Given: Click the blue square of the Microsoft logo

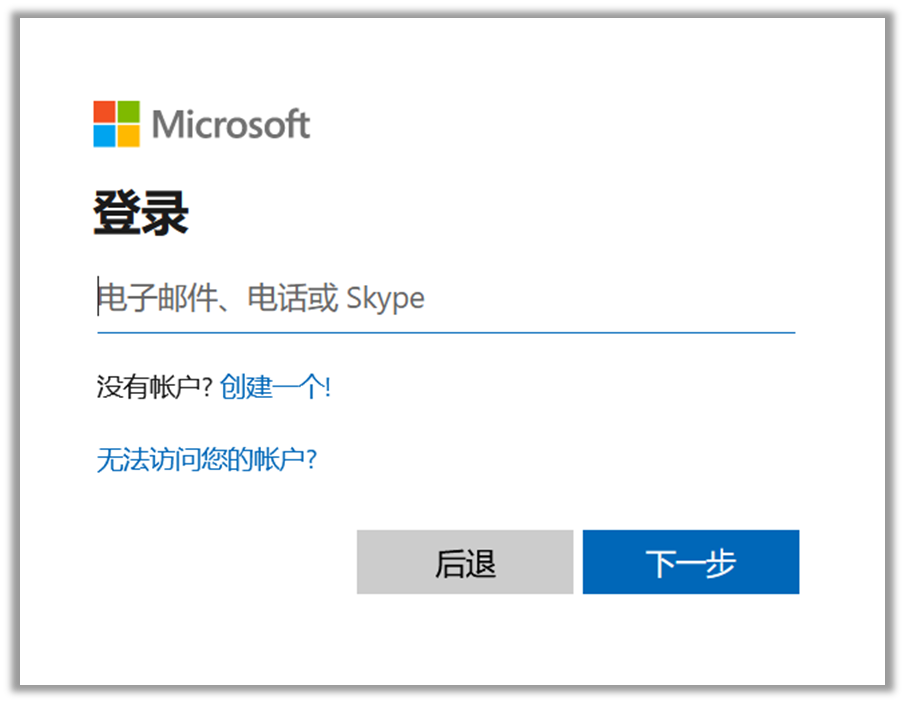Looking at the screenshot, I should tap(105, 136).
